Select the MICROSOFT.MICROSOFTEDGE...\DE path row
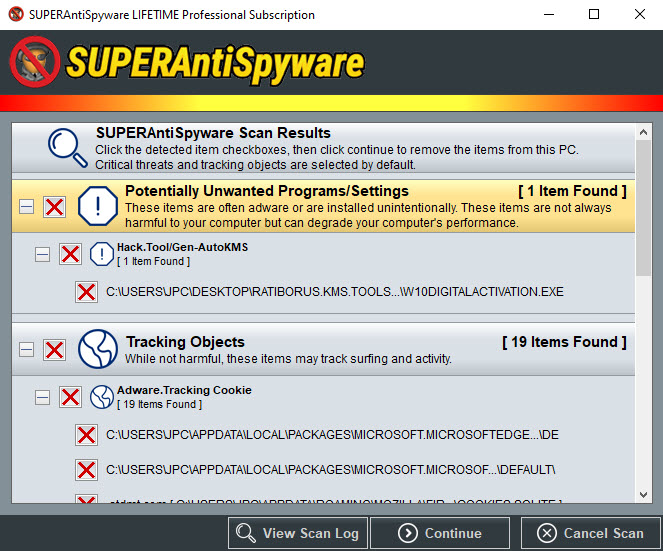 point(332,435)
